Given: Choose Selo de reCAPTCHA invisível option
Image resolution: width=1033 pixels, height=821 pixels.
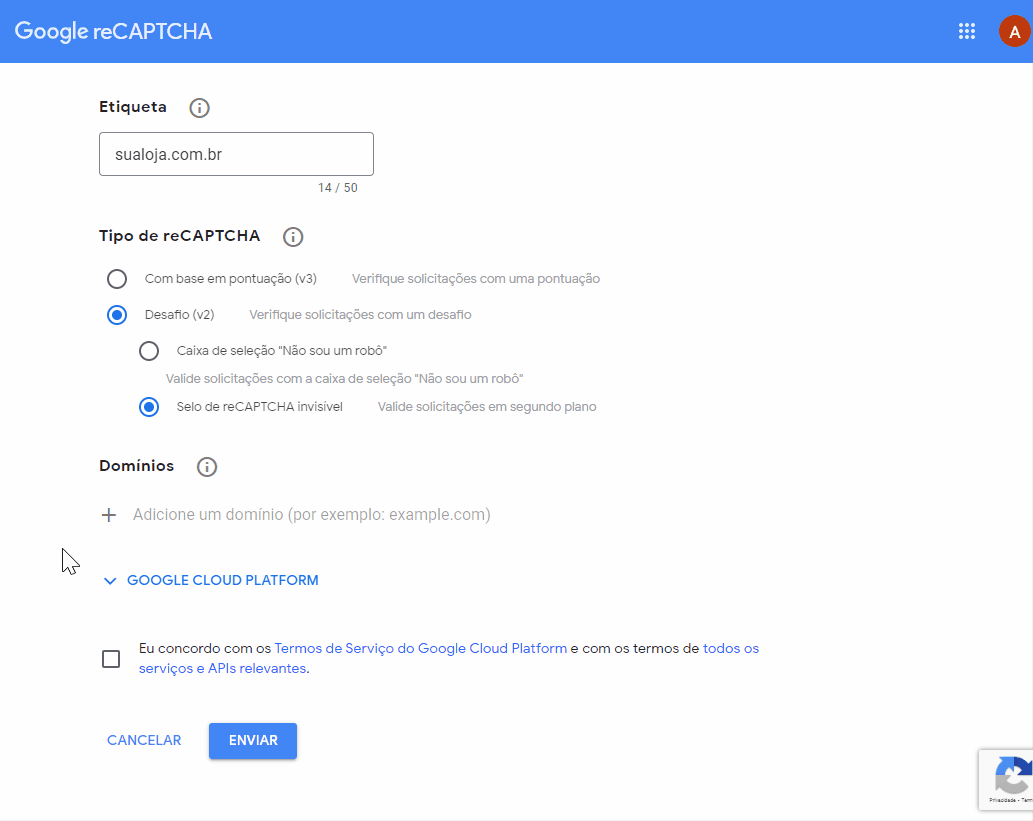Looking at the screenshot, I should [x=149, y=407].
